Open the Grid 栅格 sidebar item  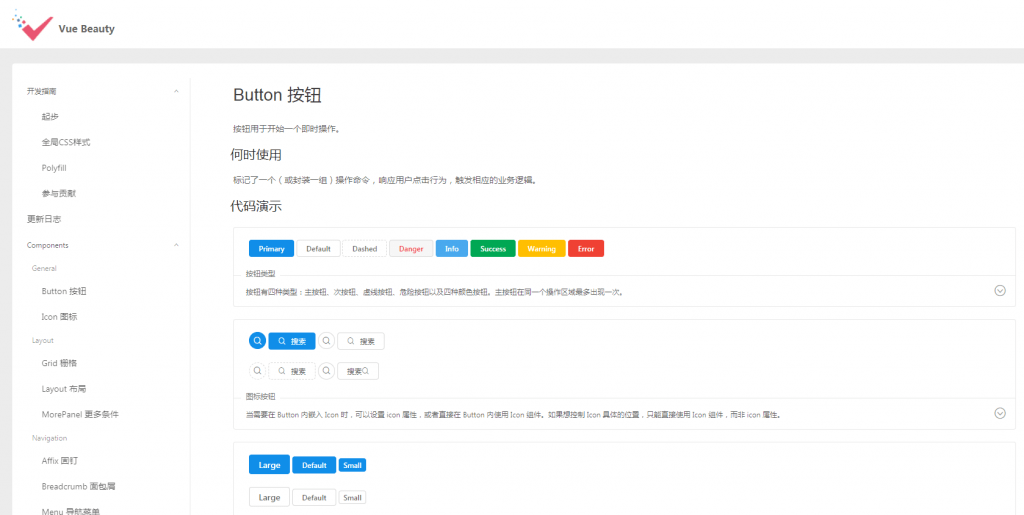[59, 363]
